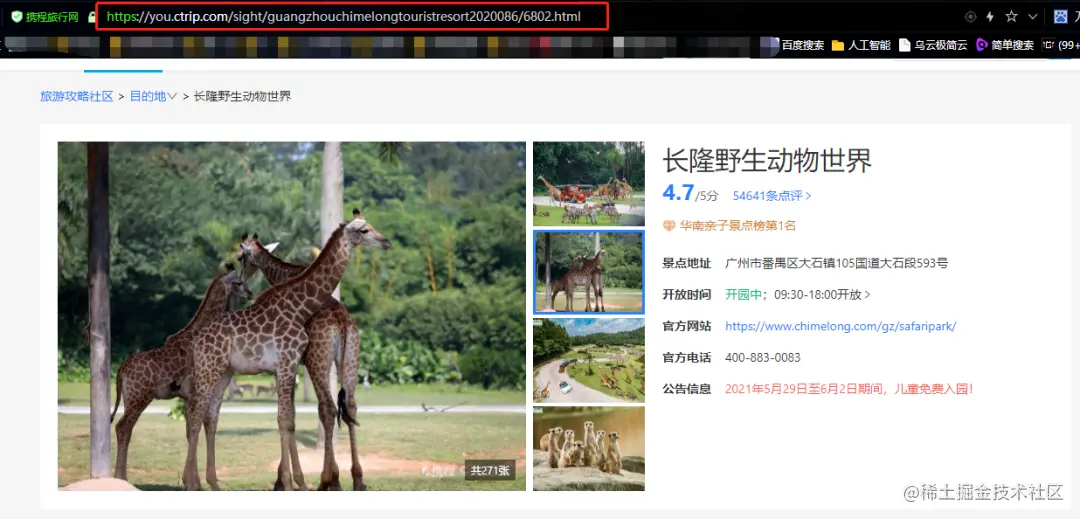This screenshot has width=1080, height=519.
Task: Open the 华南亲子景点榜第1名 ranking link
Action: 738,226
